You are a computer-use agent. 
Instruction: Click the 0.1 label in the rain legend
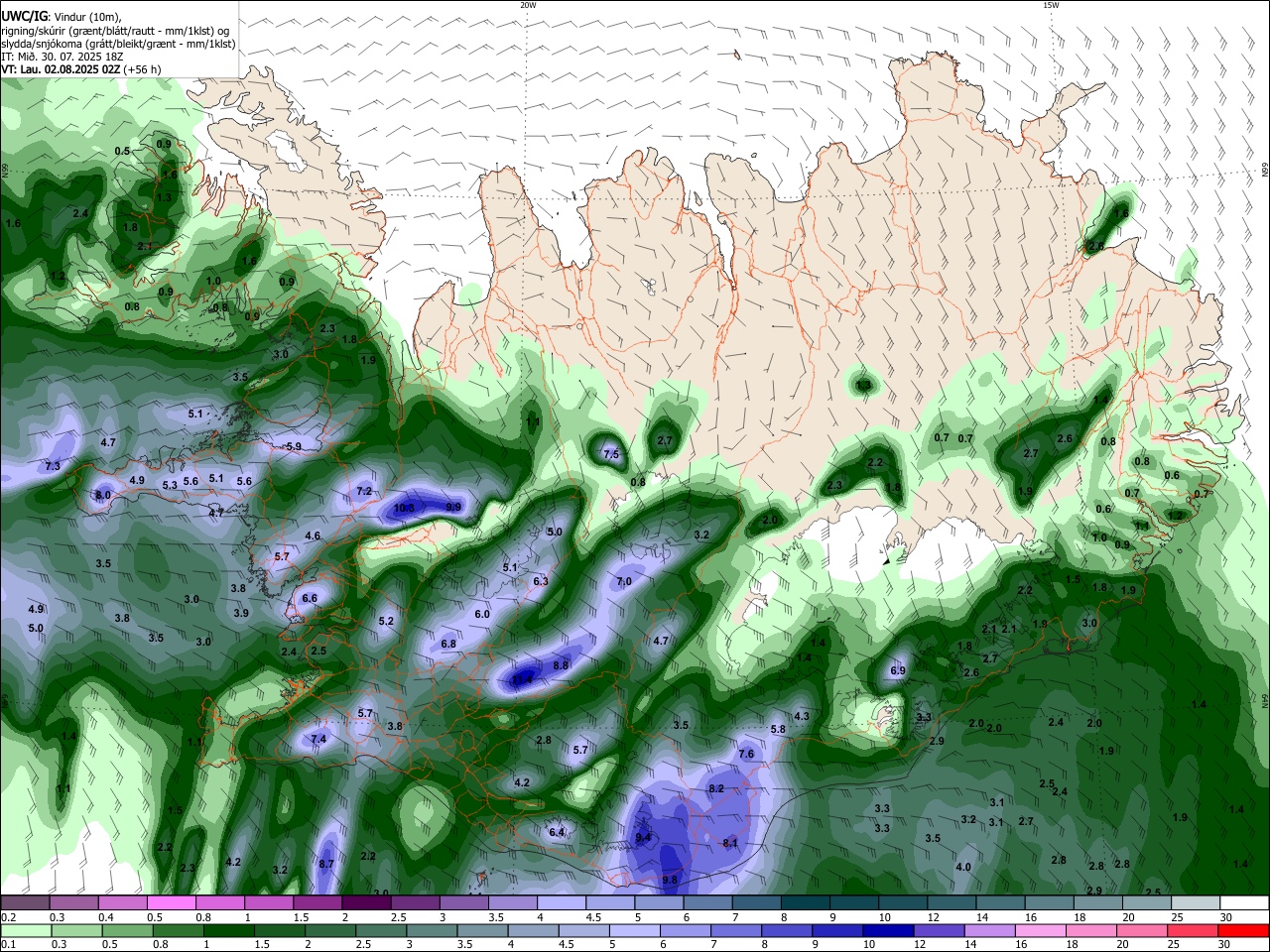click(x=9, y=945)
